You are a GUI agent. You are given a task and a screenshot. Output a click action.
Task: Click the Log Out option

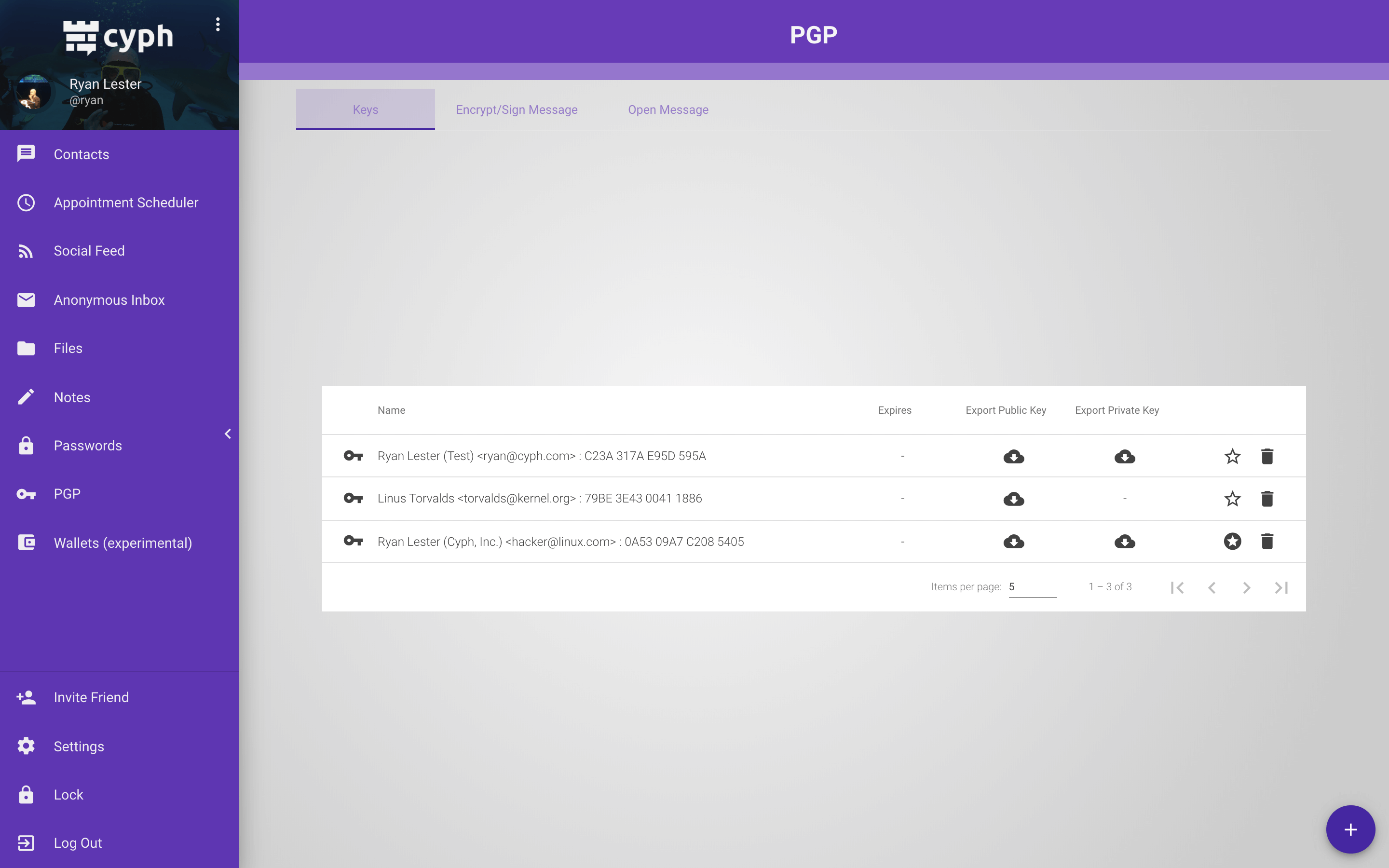pos(78,842)
